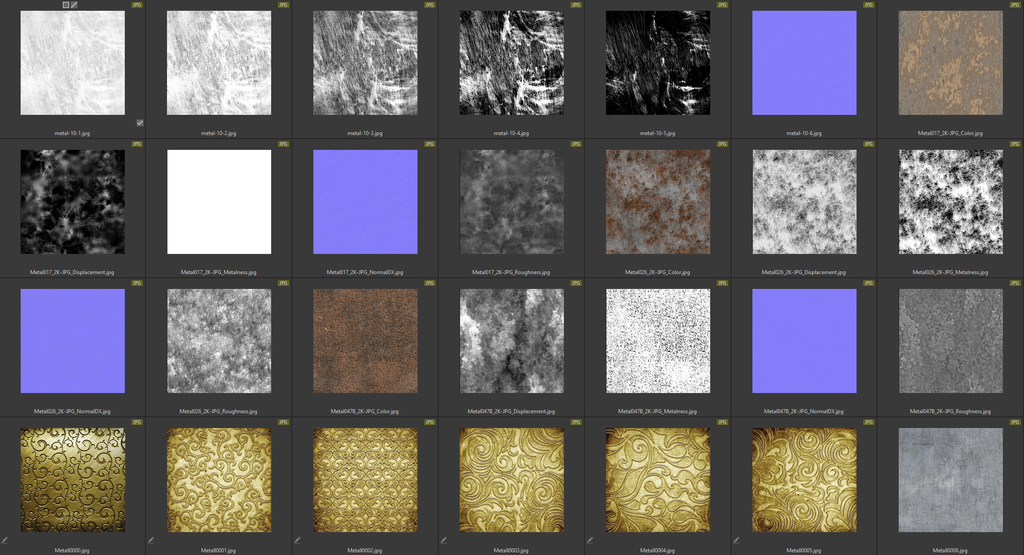Toggle the checkbox on the metal-10-1.jpg tile

[140, 123]
